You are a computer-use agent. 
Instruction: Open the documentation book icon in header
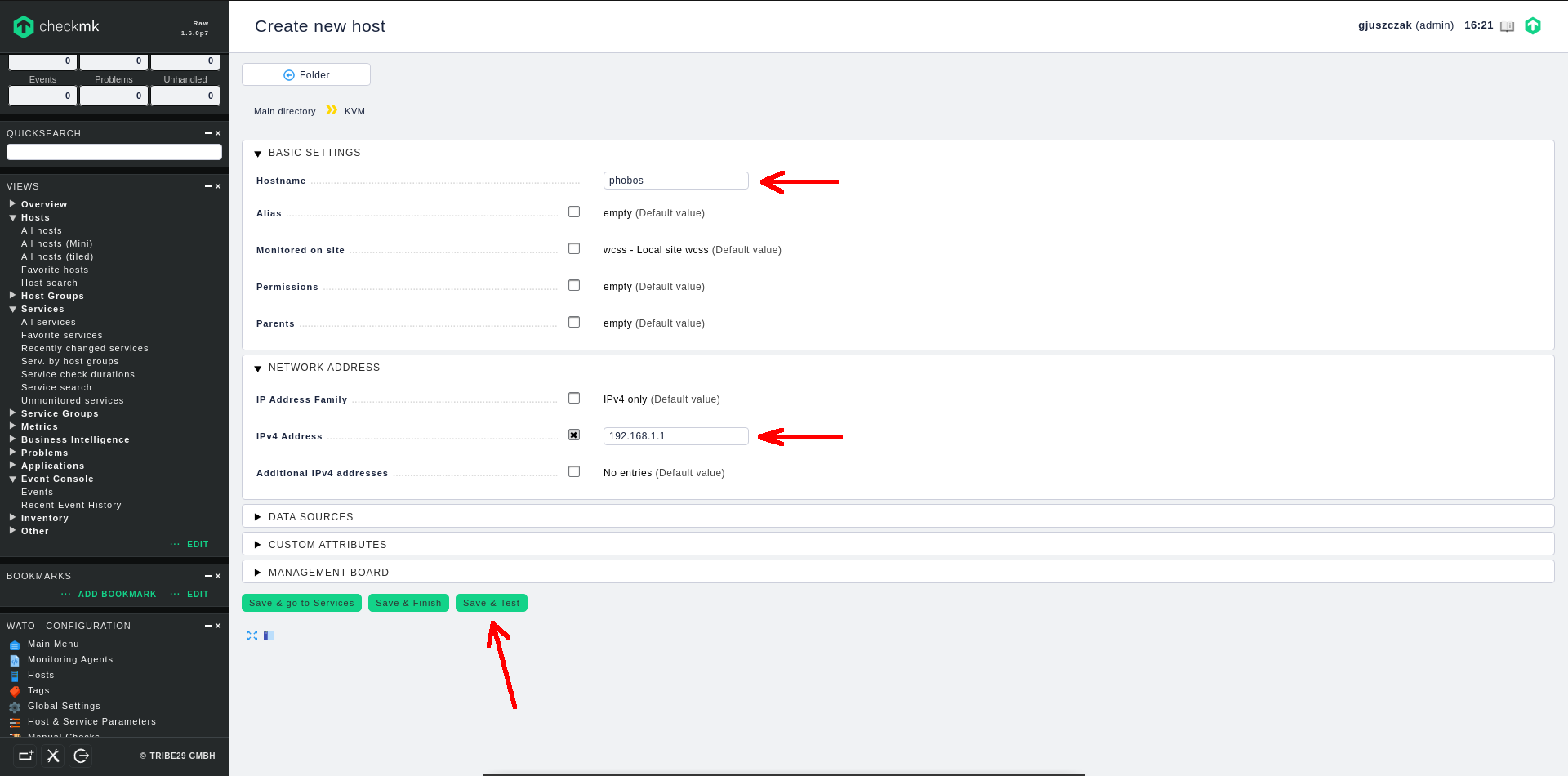(1507, 26)
